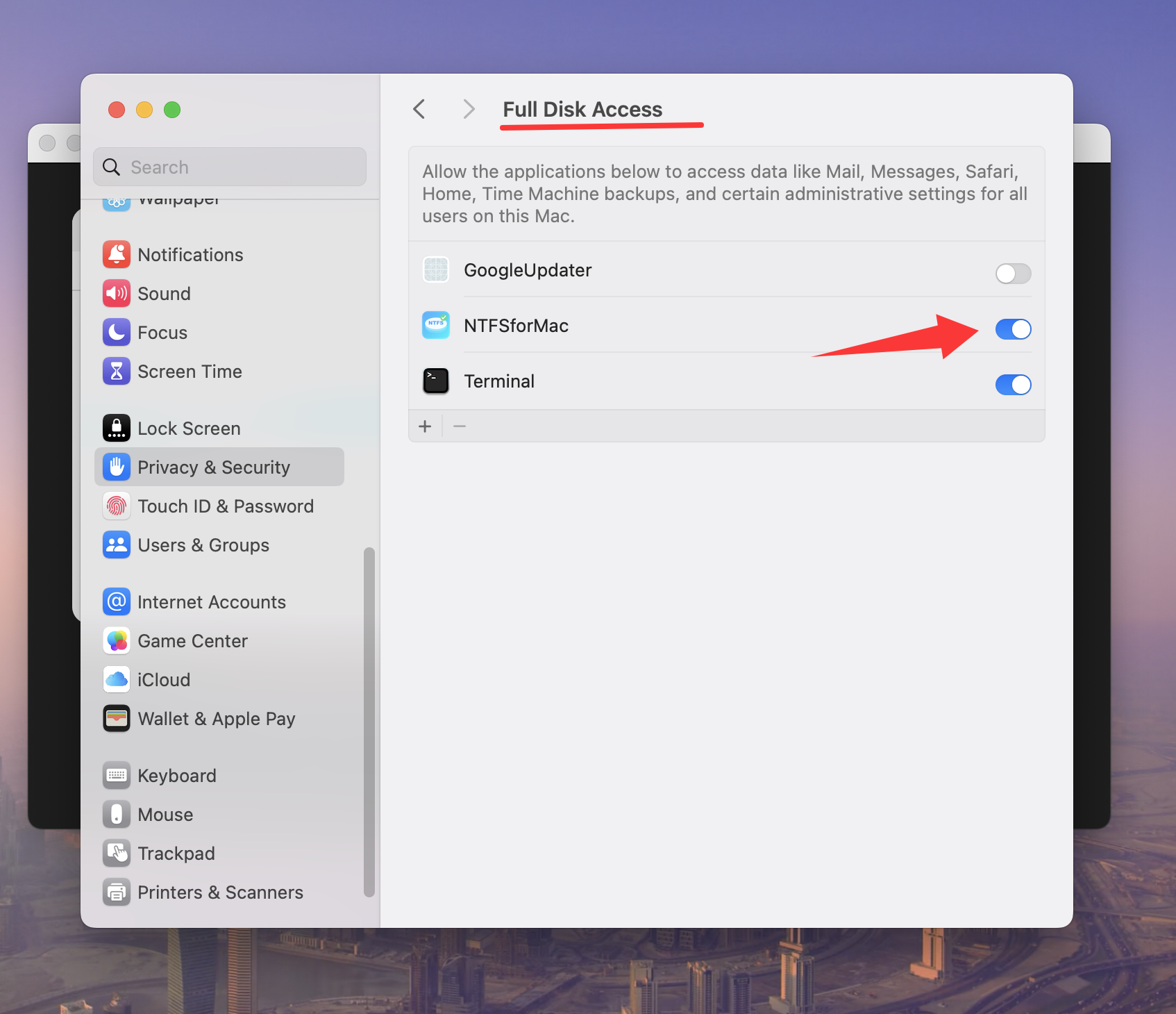
Task: Open Privacy & Security hand icon
Action: click(x=117, y=467)
